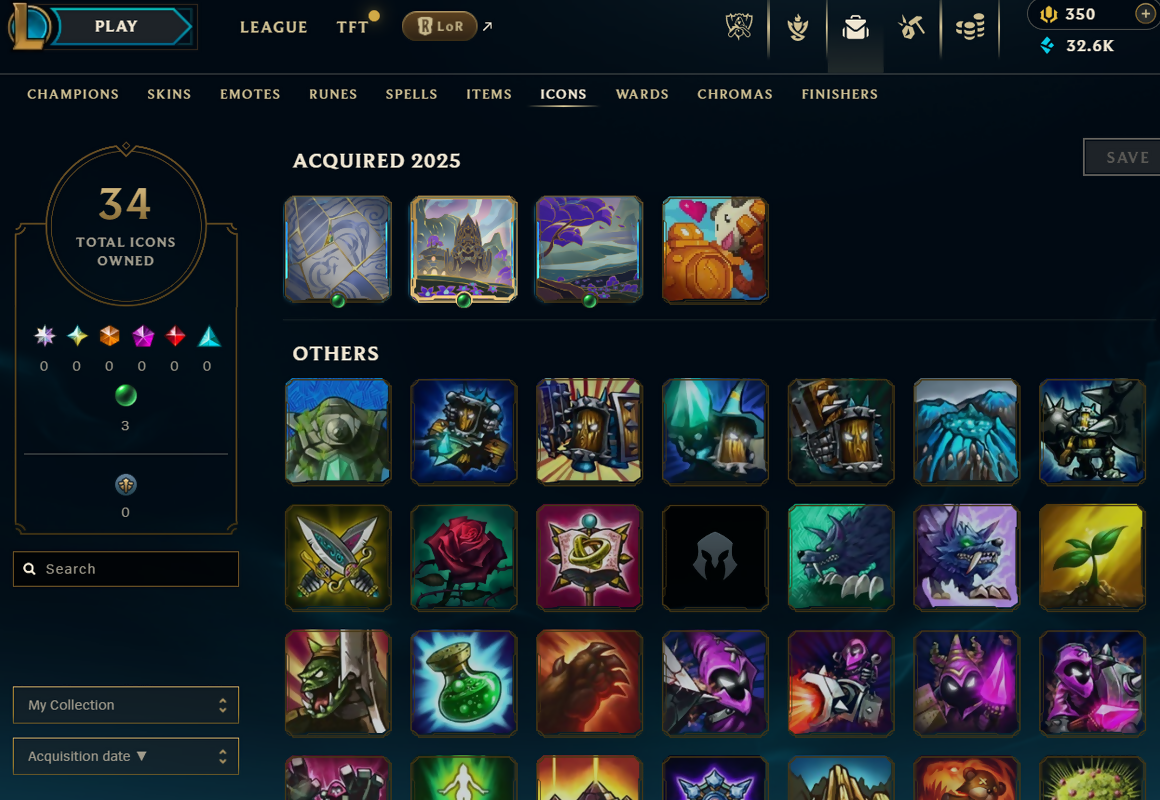Click the League client logo
This screenshot has height=800, width=1160.
coord(28,27)
